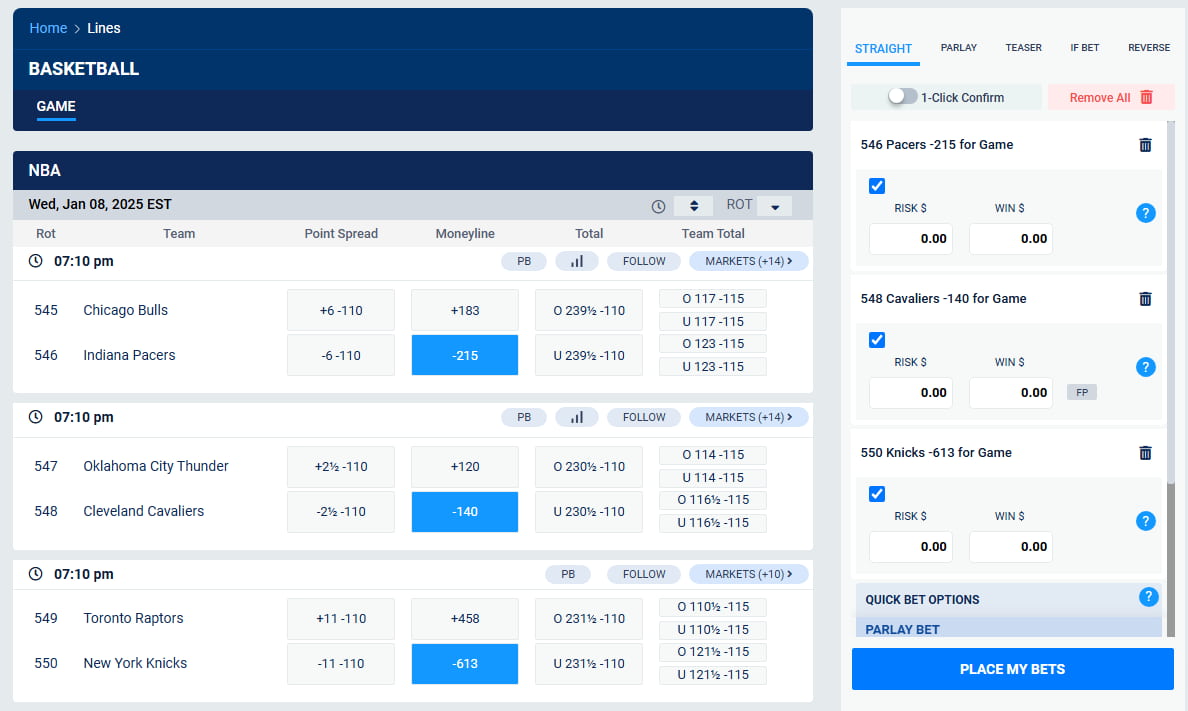
Task: Select Chicago Bulls +183 moneyline
Action: point(464,310)
